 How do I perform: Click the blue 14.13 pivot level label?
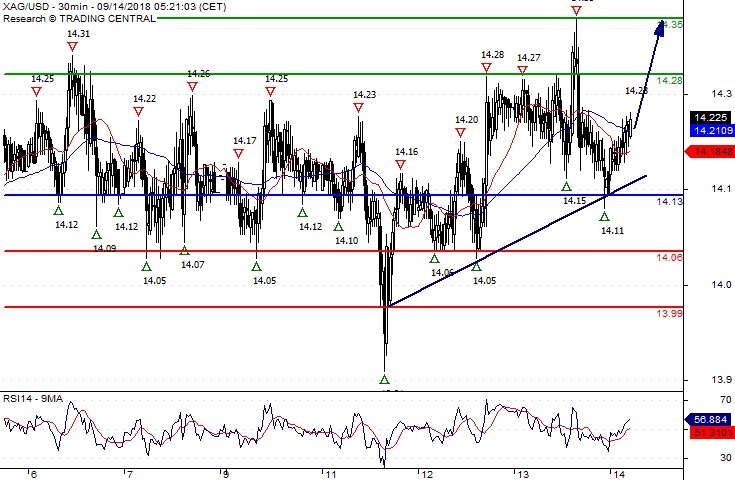point(669,202)
